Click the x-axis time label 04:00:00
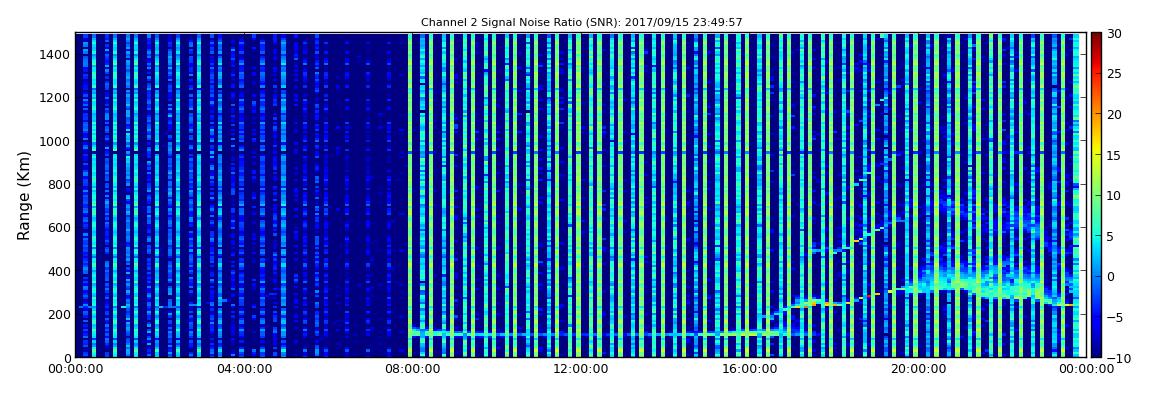1150x407 pixels. [243, 370]
